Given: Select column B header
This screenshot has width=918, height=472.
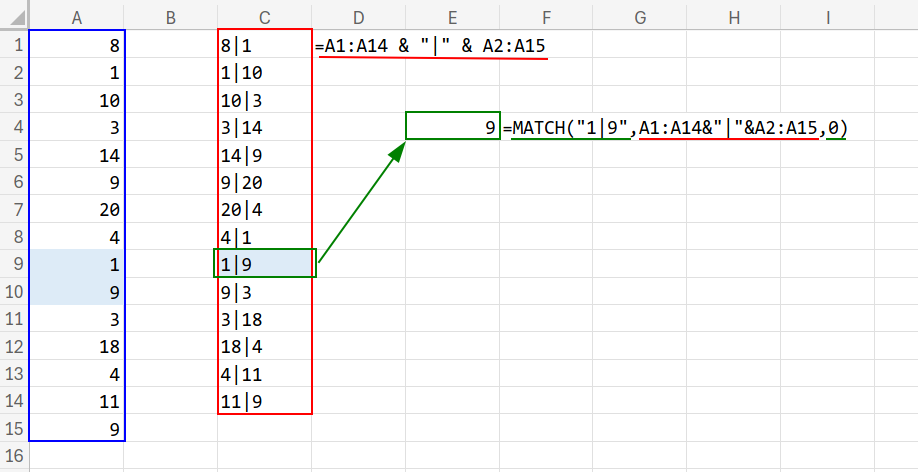Looking at the screenshot, I should tap(171, 15).
